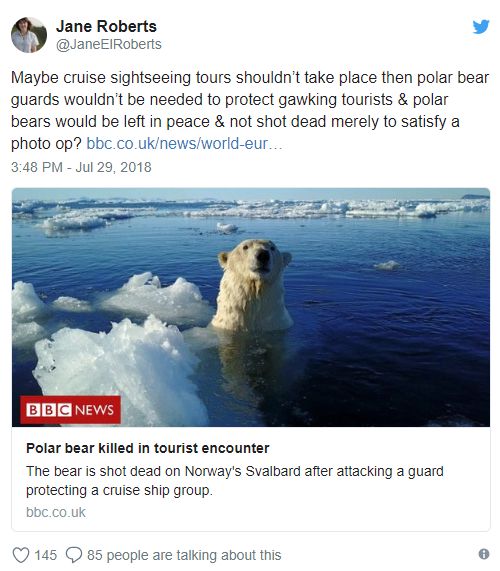Click the tweet body text
The image size is (500, 571).
click(250, 110)
